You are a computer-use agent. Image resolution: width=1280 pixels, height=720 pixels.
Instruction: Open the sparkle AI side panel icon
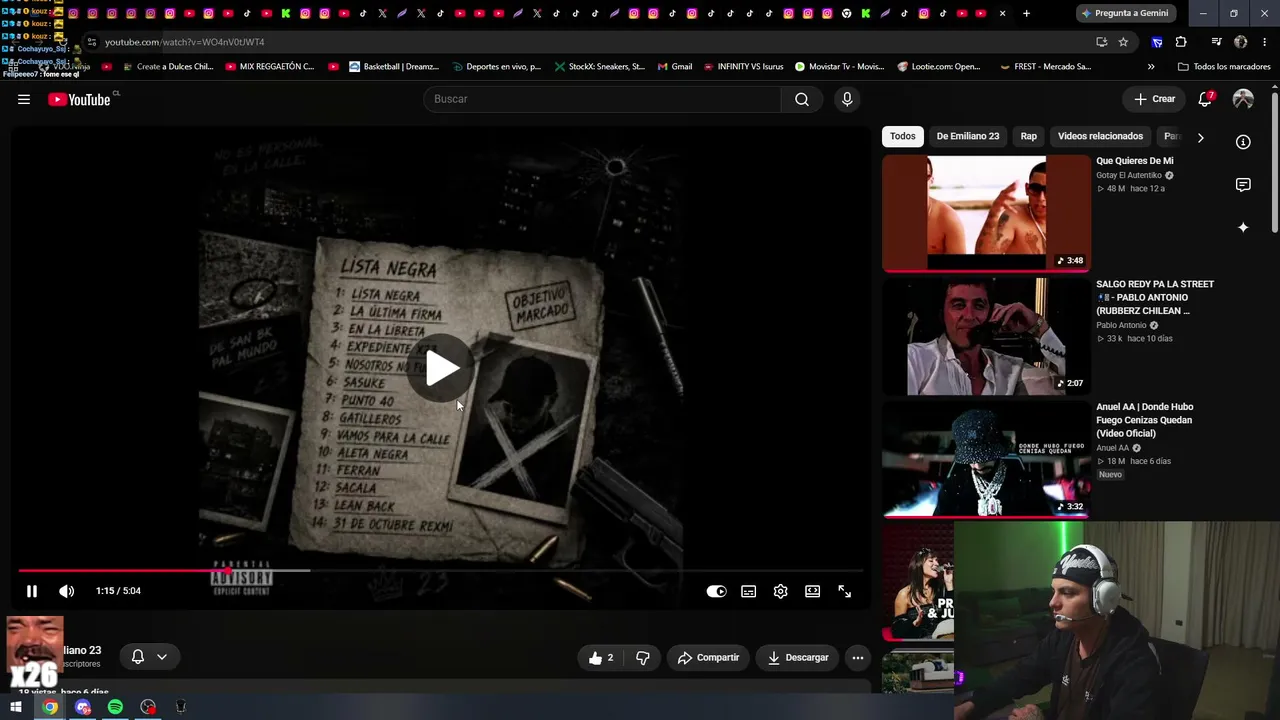pos(1243,228)
